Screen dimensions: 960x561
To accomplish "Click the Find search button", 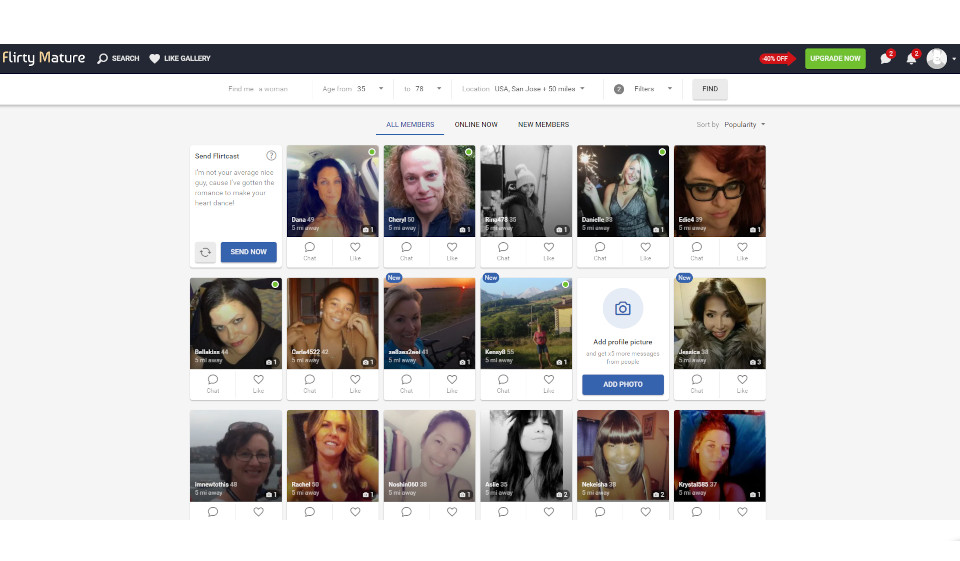I will pos(710,89).
